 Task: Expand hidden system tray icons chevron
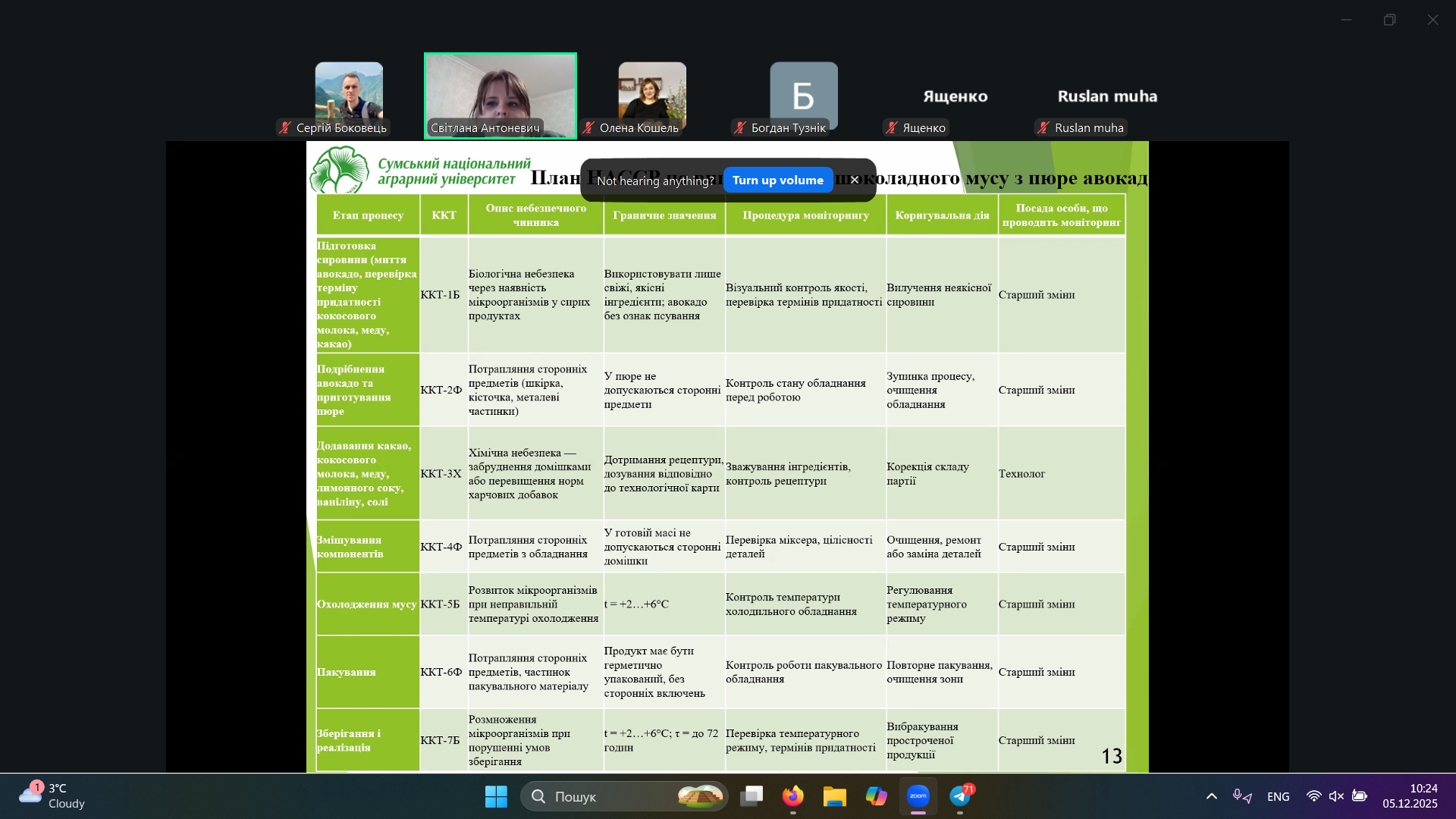tap(1211, 796)
